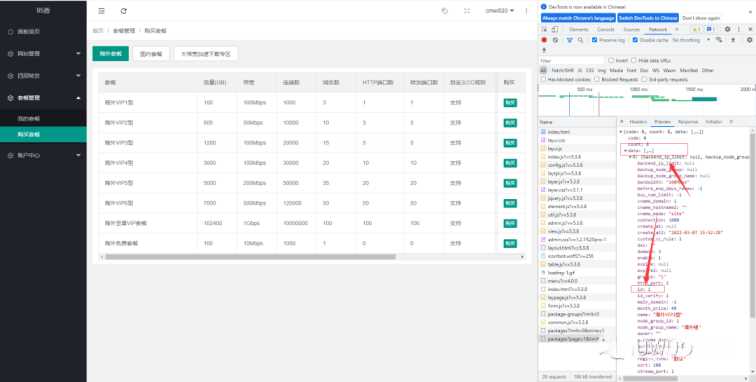Click the table's horizontal scrollbar

click(x=250, y=257)
